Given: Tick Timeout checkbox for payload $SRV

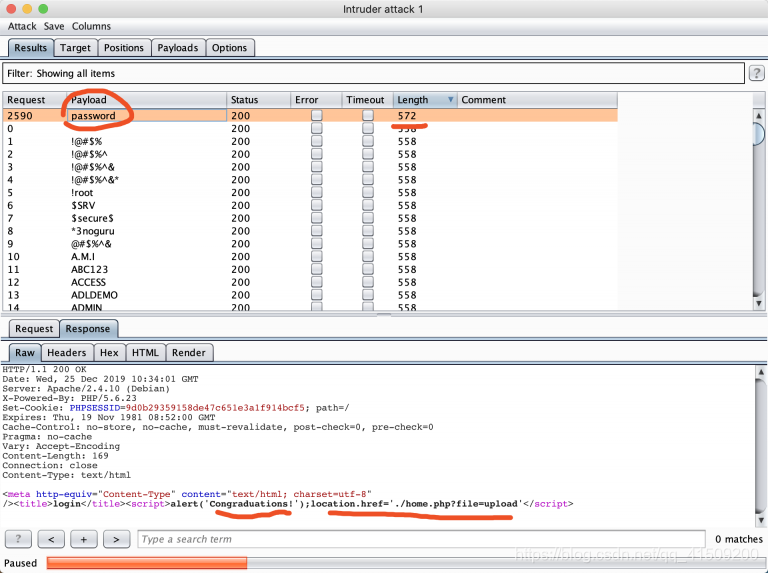Looking at the screenshot, I should [368, 205].
